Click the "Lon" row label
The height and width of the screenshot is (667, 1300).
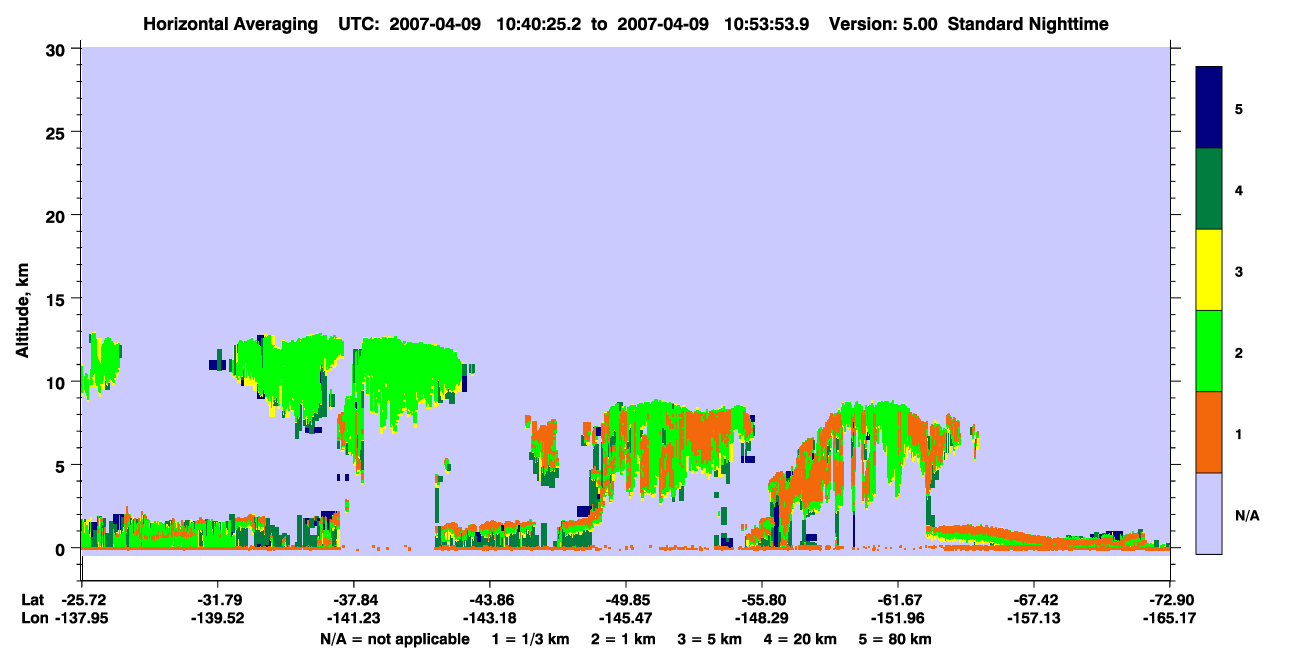point(34,618)
